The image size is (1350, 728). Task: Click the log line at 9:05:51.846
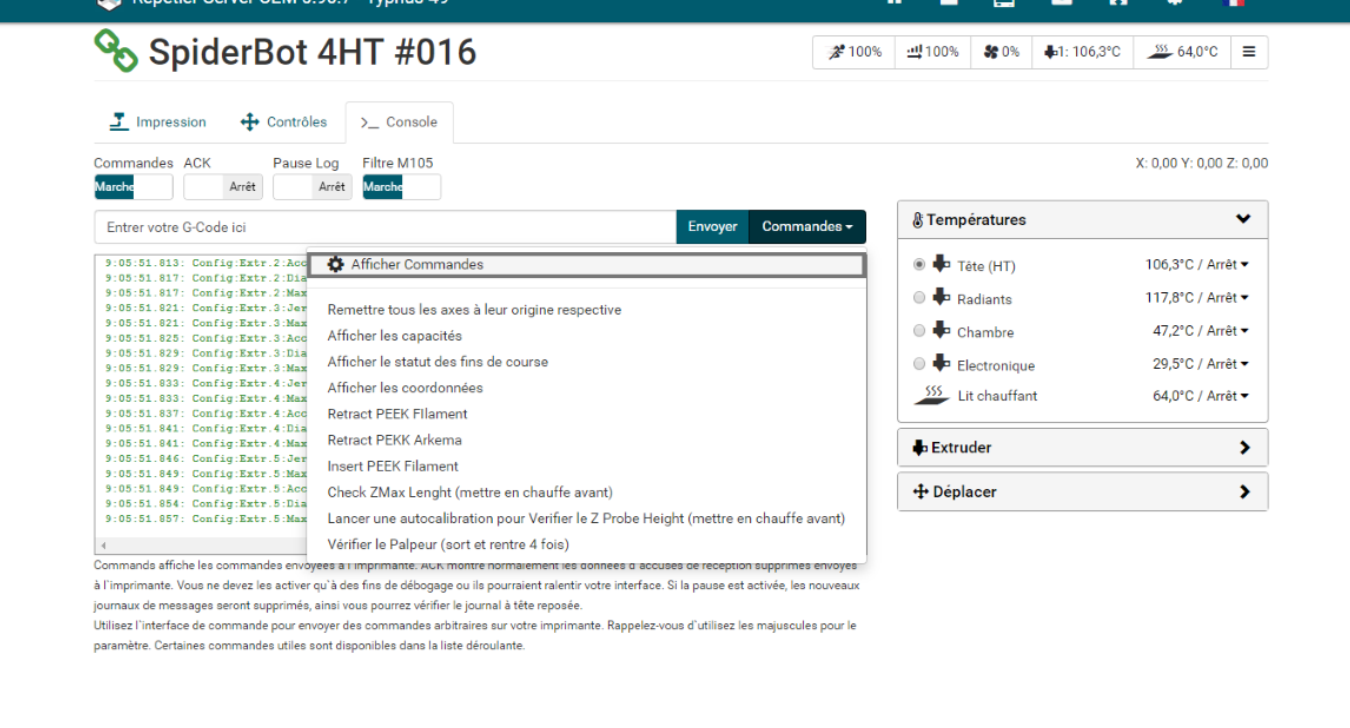(206, 458)
